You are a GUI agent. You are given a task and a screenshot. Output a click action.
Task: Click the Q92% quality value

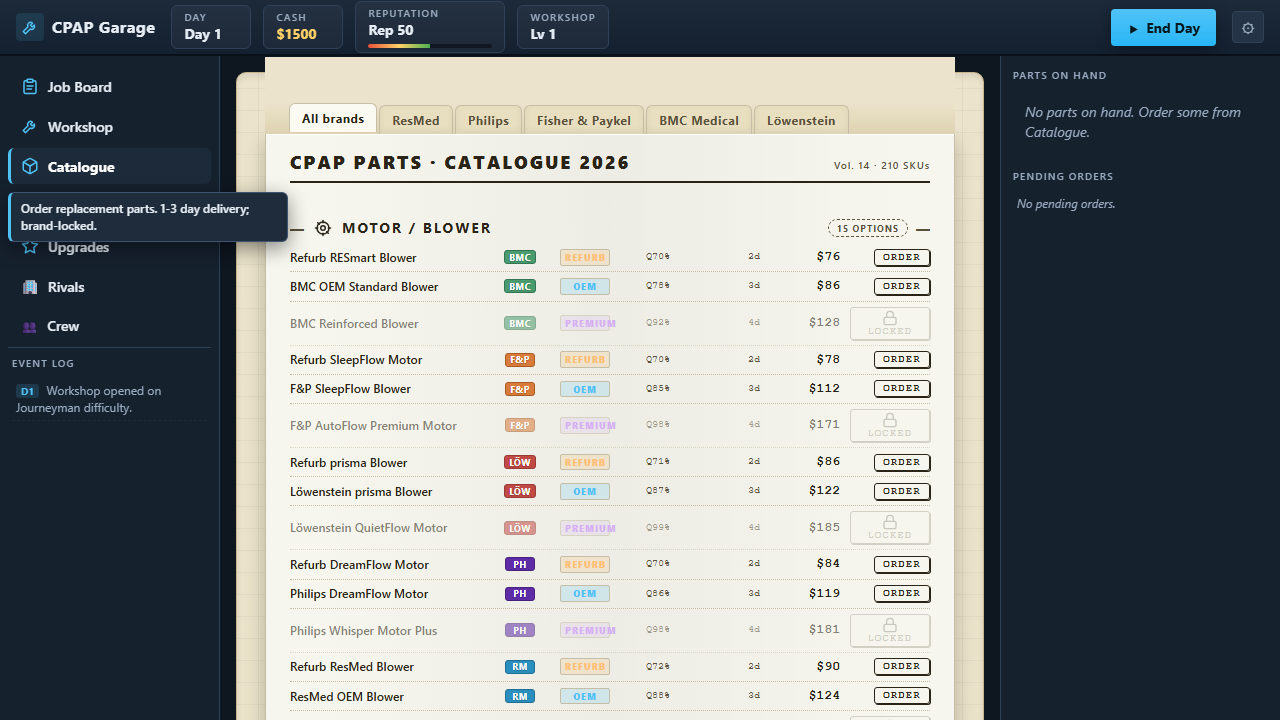click(x=657, y=322)
